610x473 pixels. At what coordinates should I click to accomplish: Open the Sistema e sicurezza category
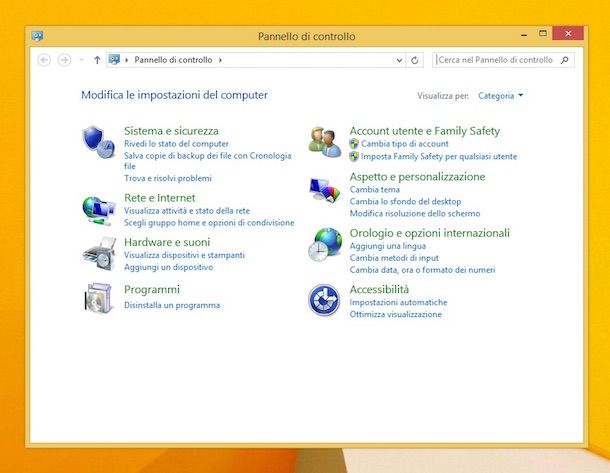click(x=171, y=131)
